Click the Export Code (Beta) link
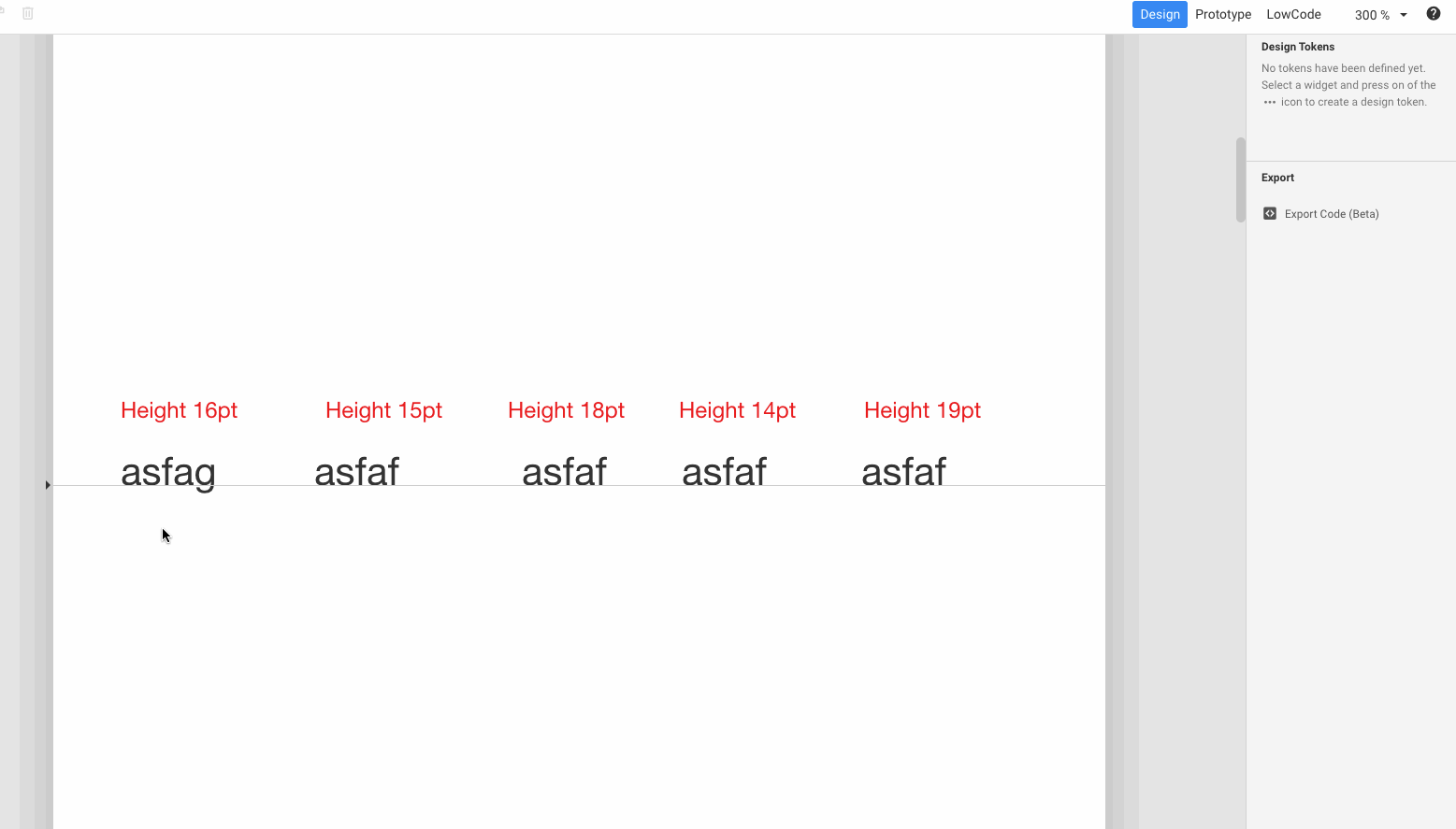This screenshot has height=829, width=1456. pos(1331,213)
